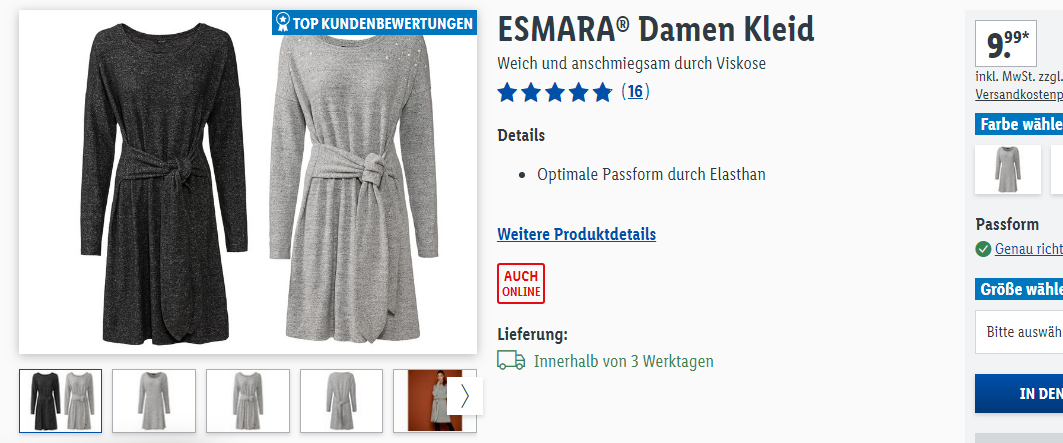Image resolution: width=1063 pixels, height=443 pixels.
Task: Click the Auch Online red badge
Action: [x=521, y=284]
